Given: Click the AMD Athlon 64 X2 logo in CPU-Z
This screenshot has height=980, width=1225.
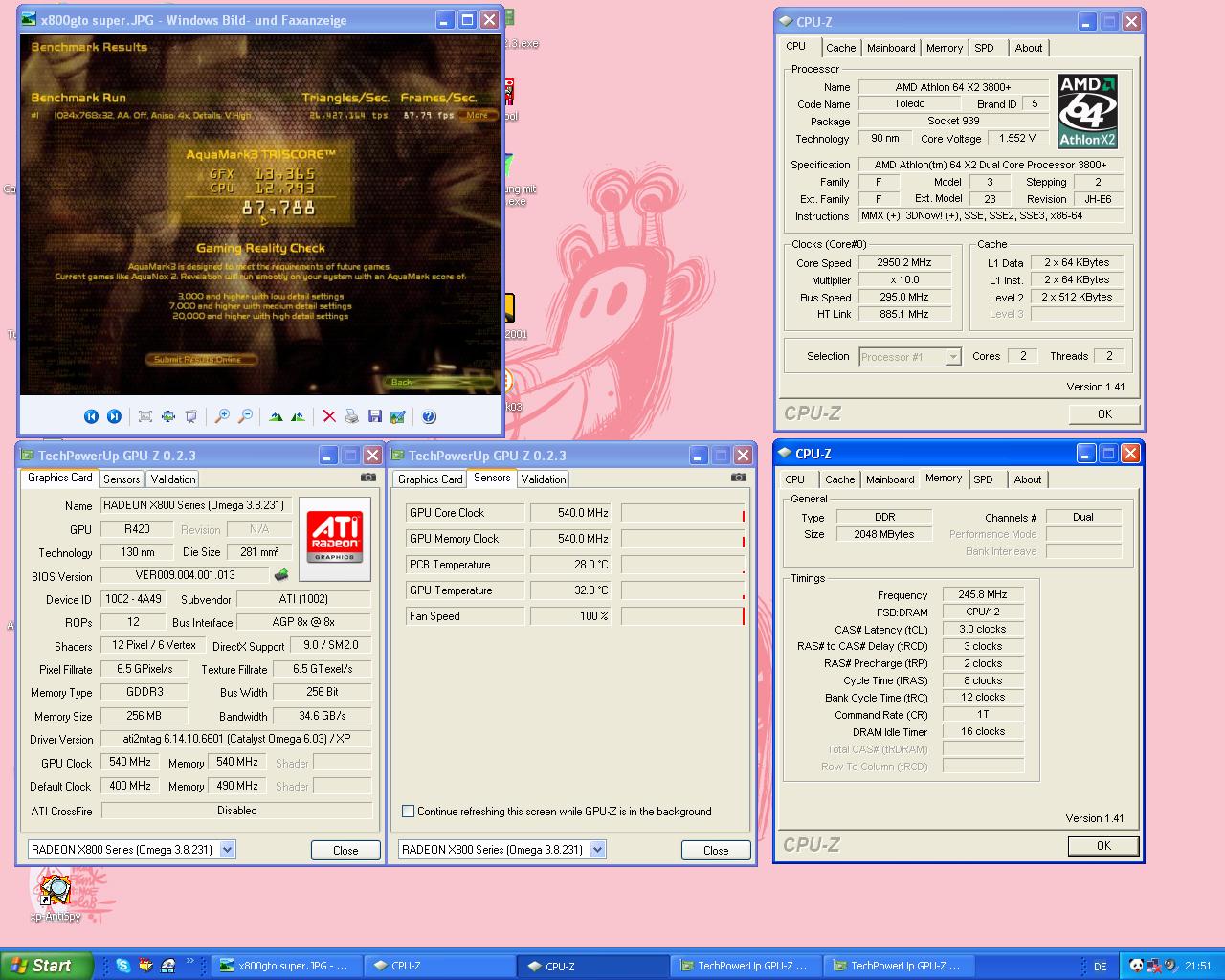Looking at the screenshot, I should (x=1087, y=111).
